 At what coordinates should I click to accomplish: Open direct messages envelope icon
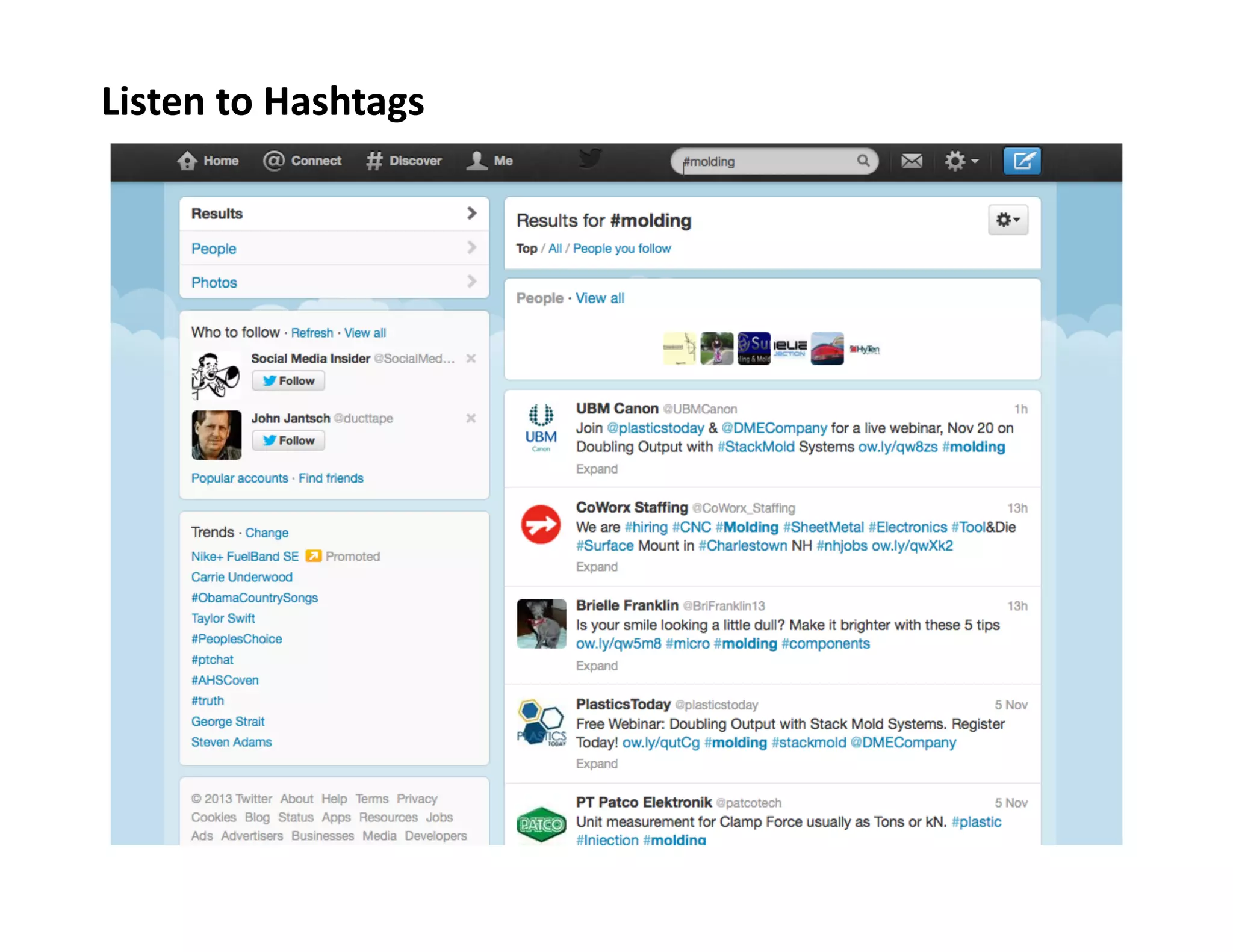912,161
